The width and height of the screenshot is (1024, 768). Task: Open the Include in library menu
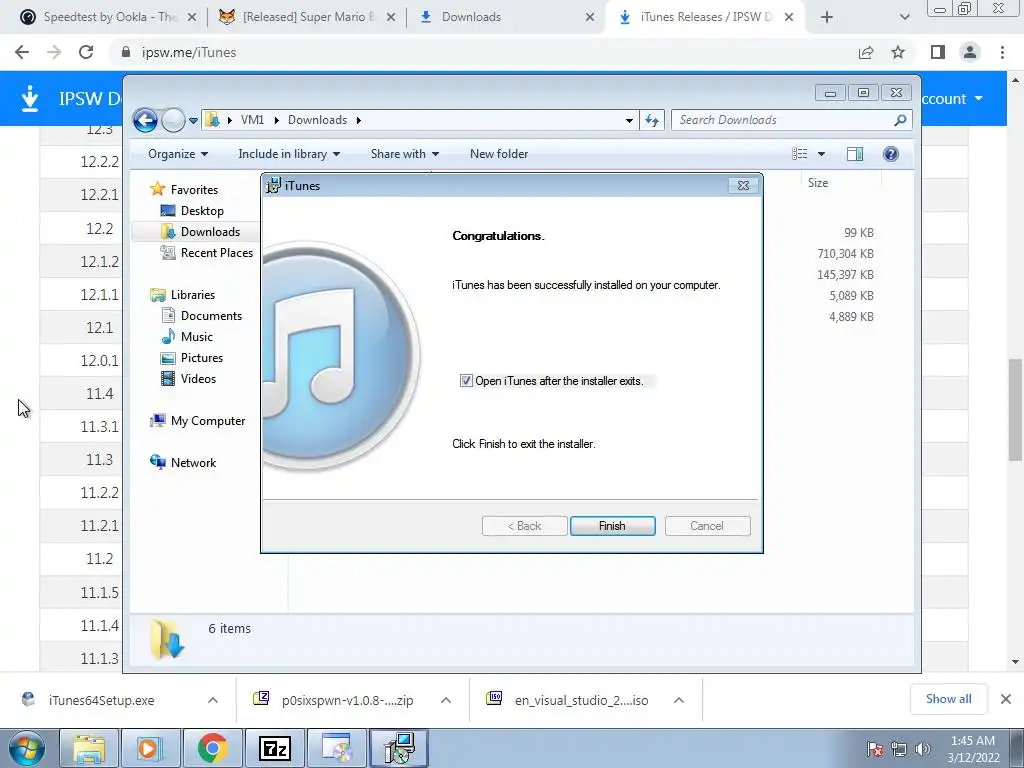289,154
